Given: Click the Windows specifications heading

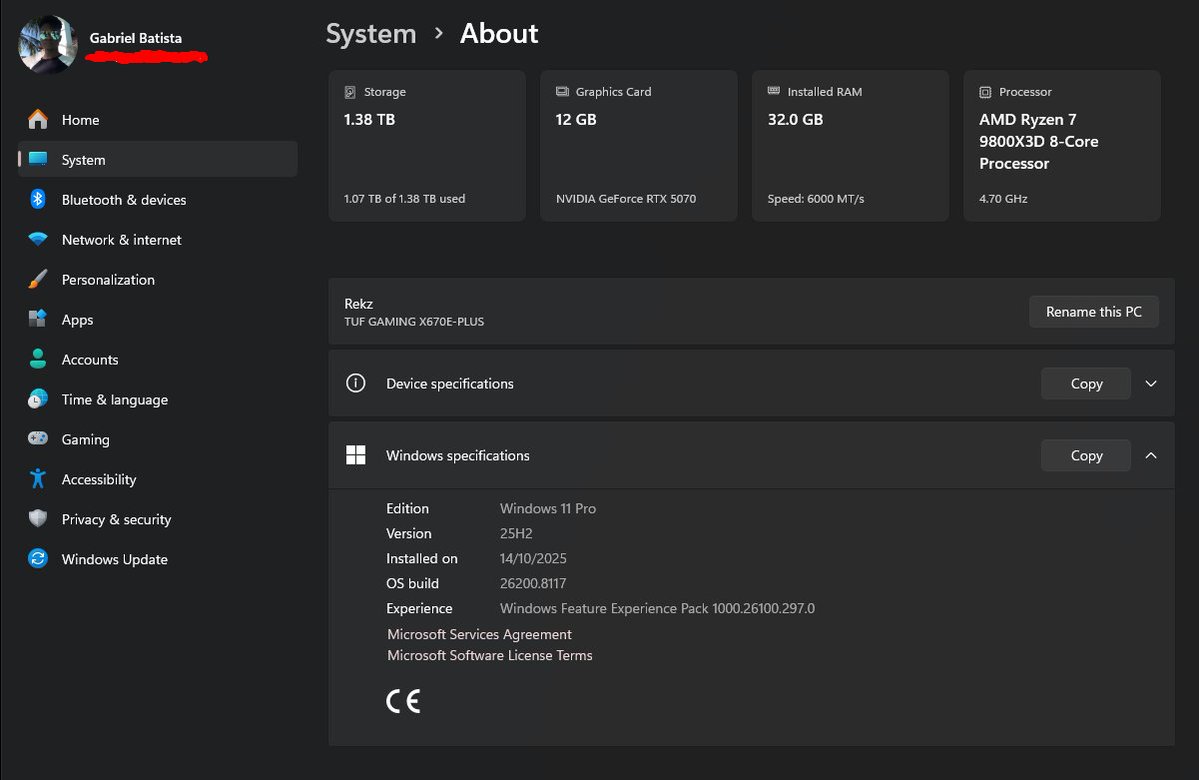Looking at the screenshot, I should click(x=457, y=455).
